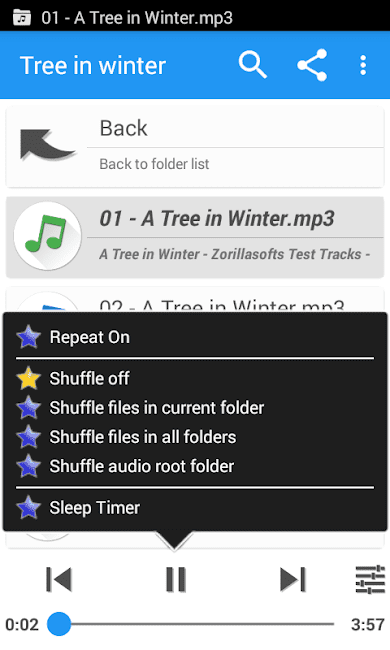Viewport: 390px width, 650px height.
Task: Click the yellow star beside Shuffle off
Action: (x=28, y=378)
